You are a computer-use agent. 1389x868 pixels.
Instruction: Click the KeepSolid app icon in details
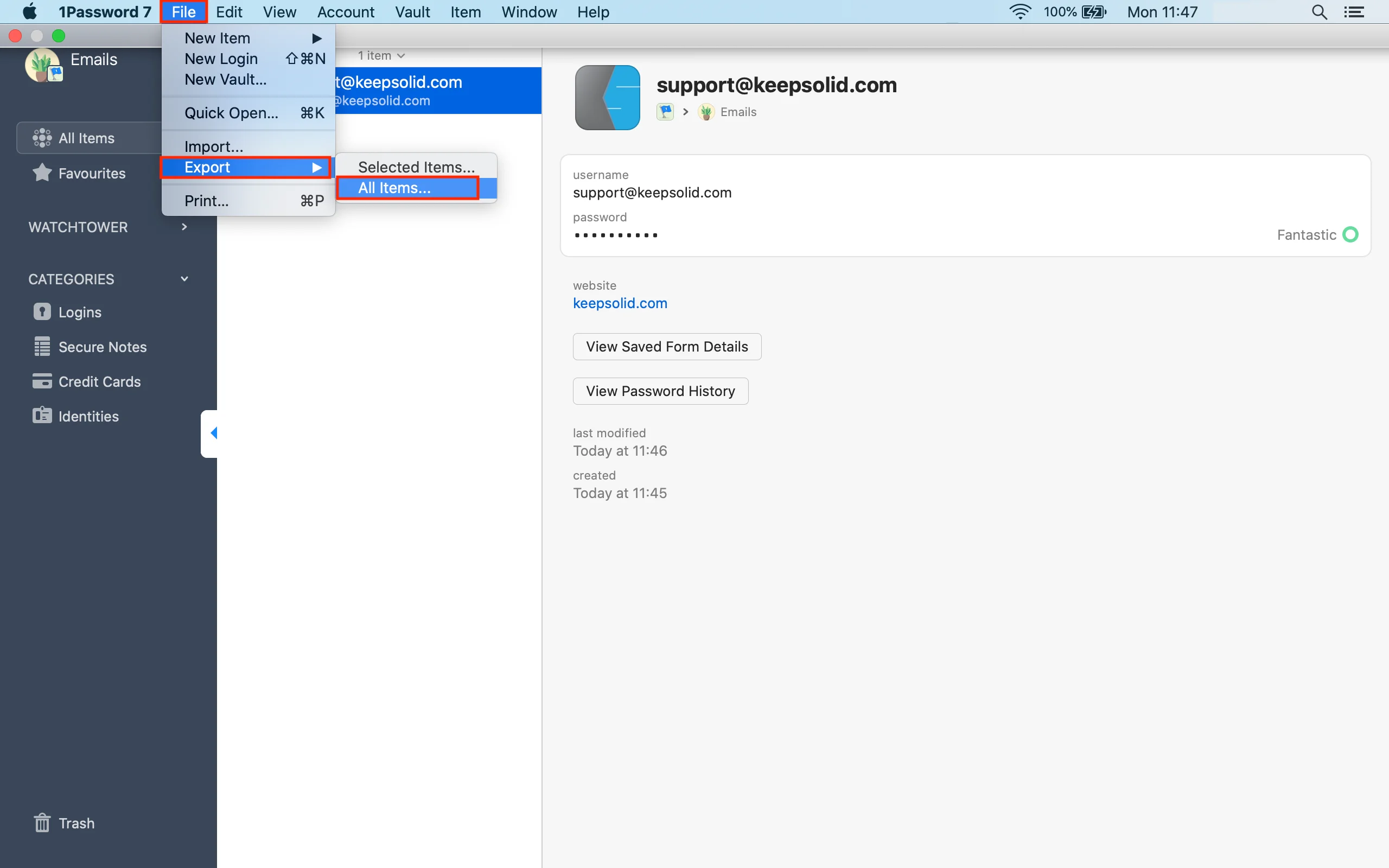tap(607, 98)
